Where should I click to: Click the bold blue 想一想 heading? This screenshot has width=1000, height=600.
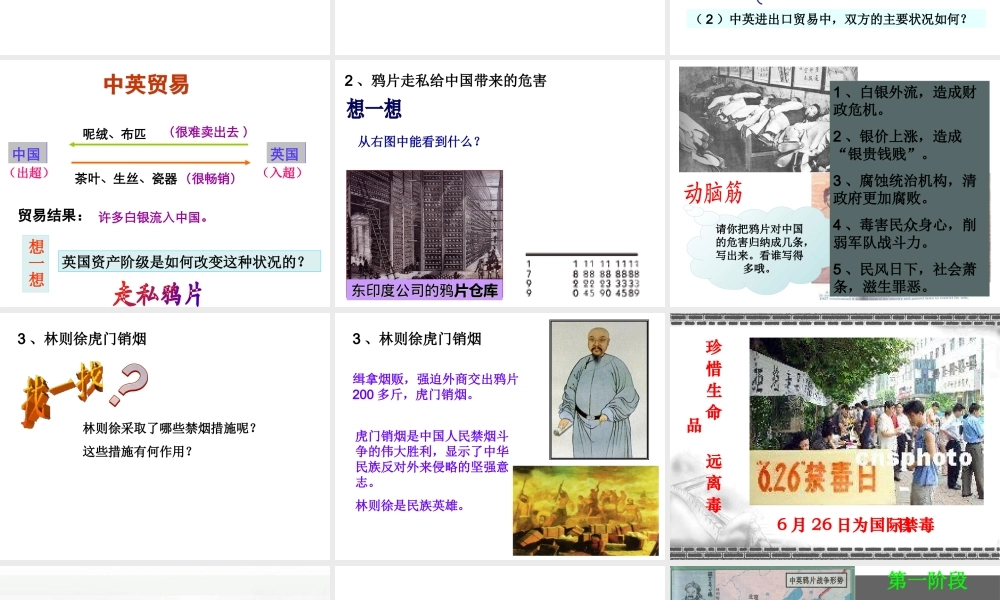pos(374,109)
